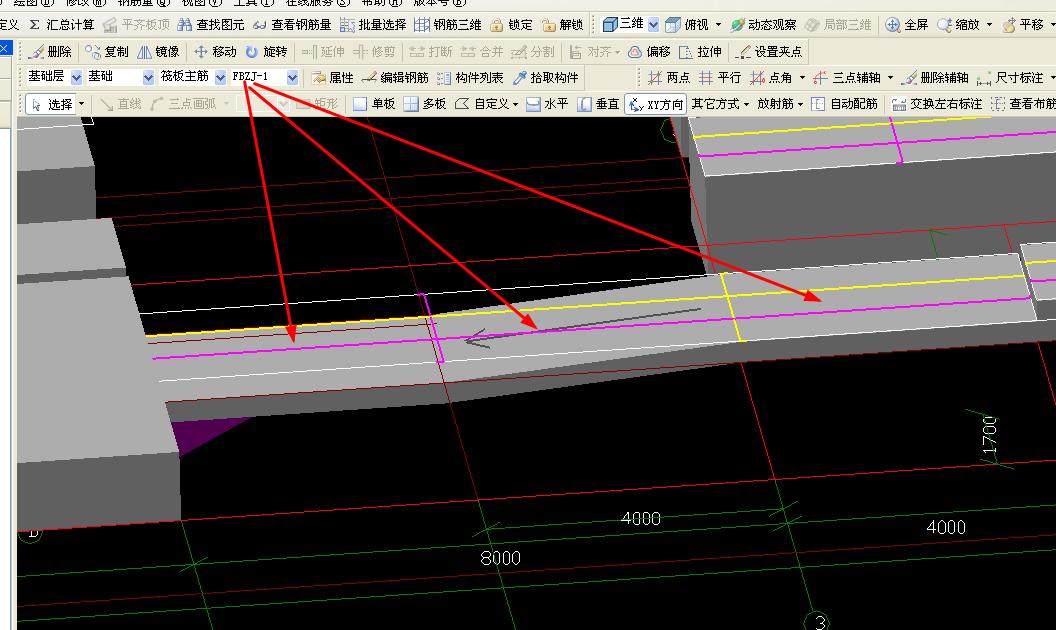The height and width of the screenshot is (630, 1056).
Task: Toggle XY方向 rebar placement mode
Action: click(655, 104)
